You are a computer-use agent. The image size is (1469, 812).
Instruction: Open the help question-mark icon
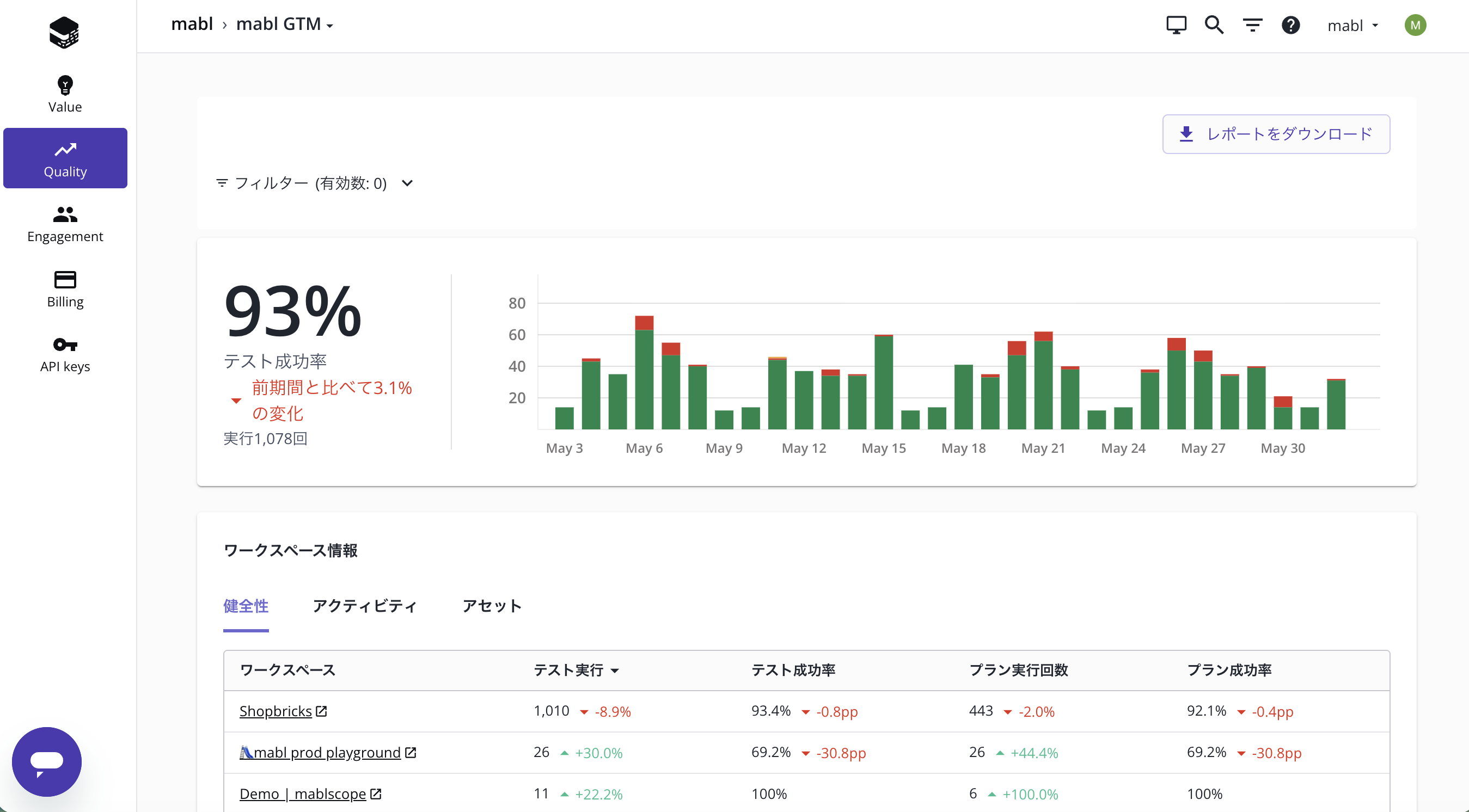click(1290, 25)
